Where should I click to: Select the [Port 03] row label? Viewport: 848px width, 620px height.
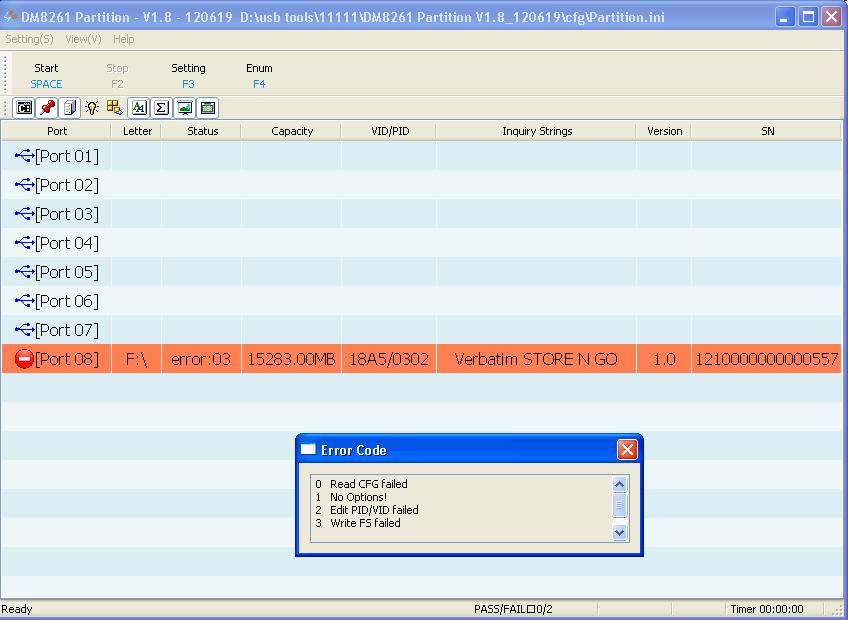click(67, 214)
